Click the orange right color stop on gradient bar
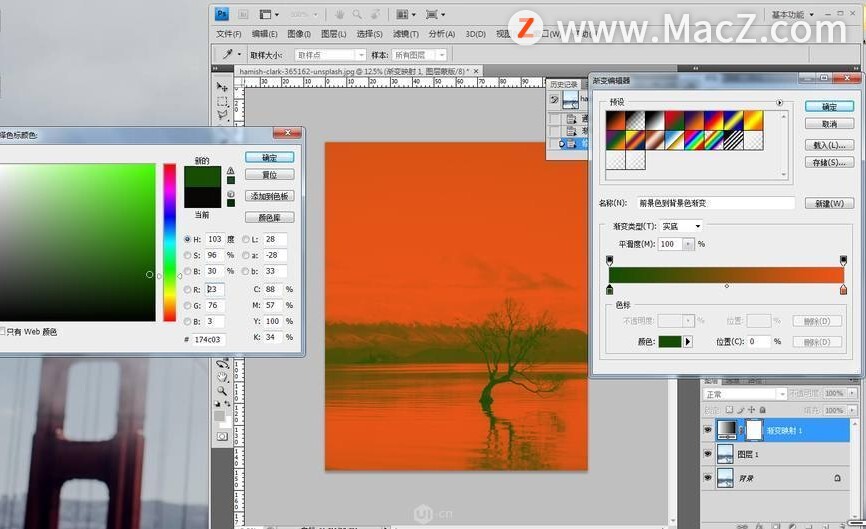866x529 pixels. 843,289
